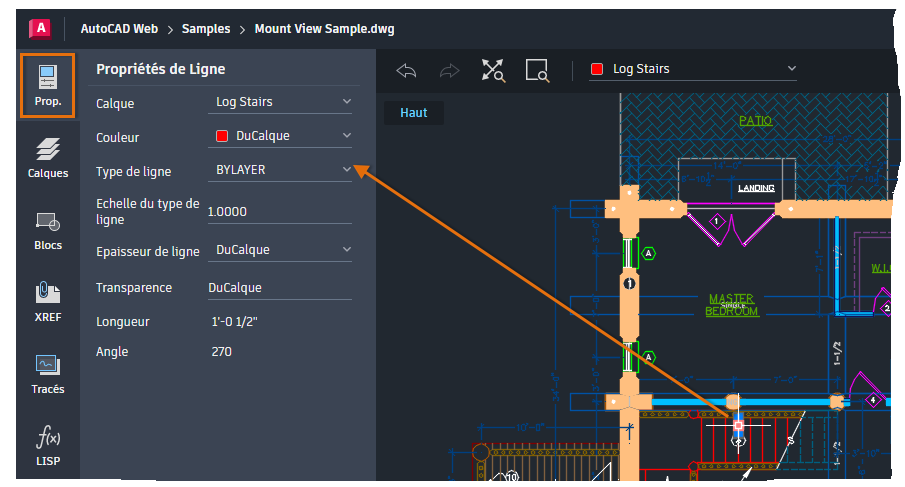Screen dimensions: 905x487
Task: Click the undo arrow icon
Action: pyautogui.click(x=406, y=71)
